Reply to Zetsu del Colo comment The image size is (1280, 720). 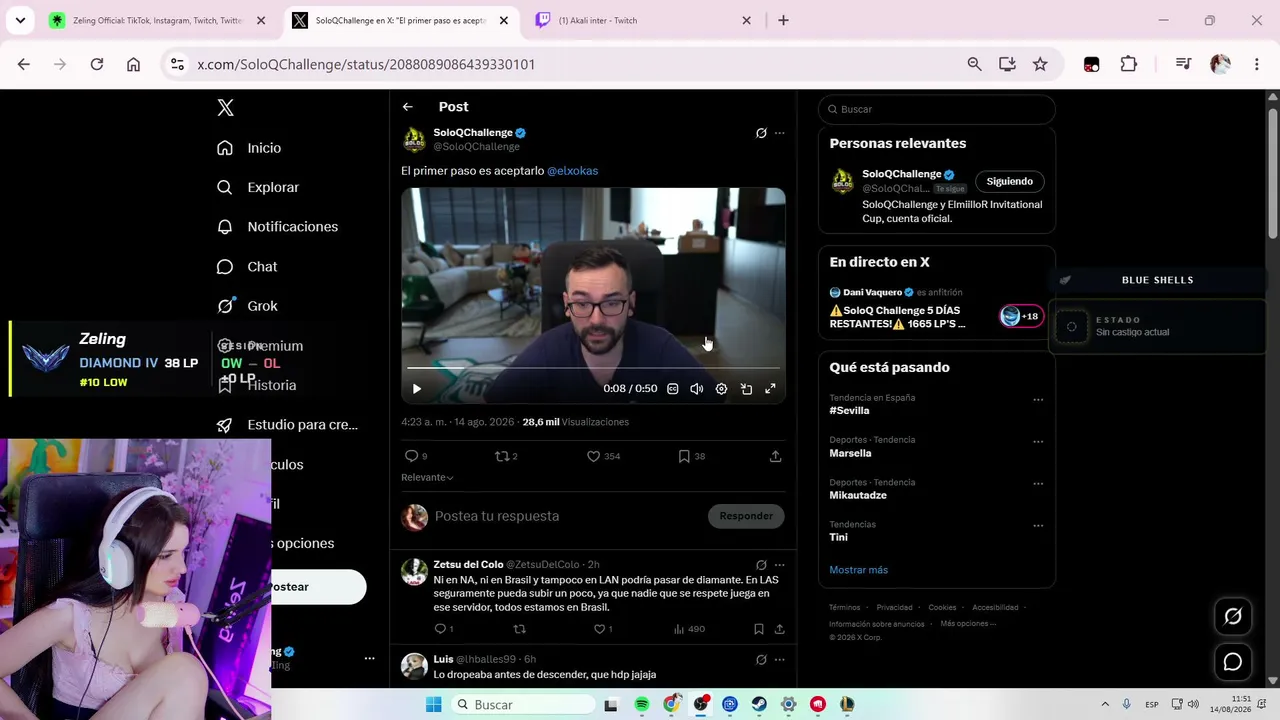[x=443, y=629]
